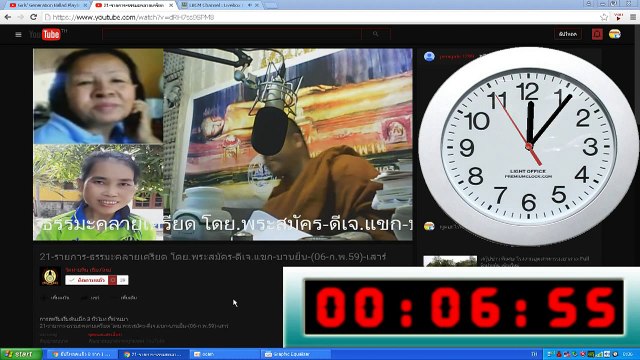Open the YouTube account avatar menu
Image resolution: width=640 pixels, height=360 pixels.
pos(615,34)
